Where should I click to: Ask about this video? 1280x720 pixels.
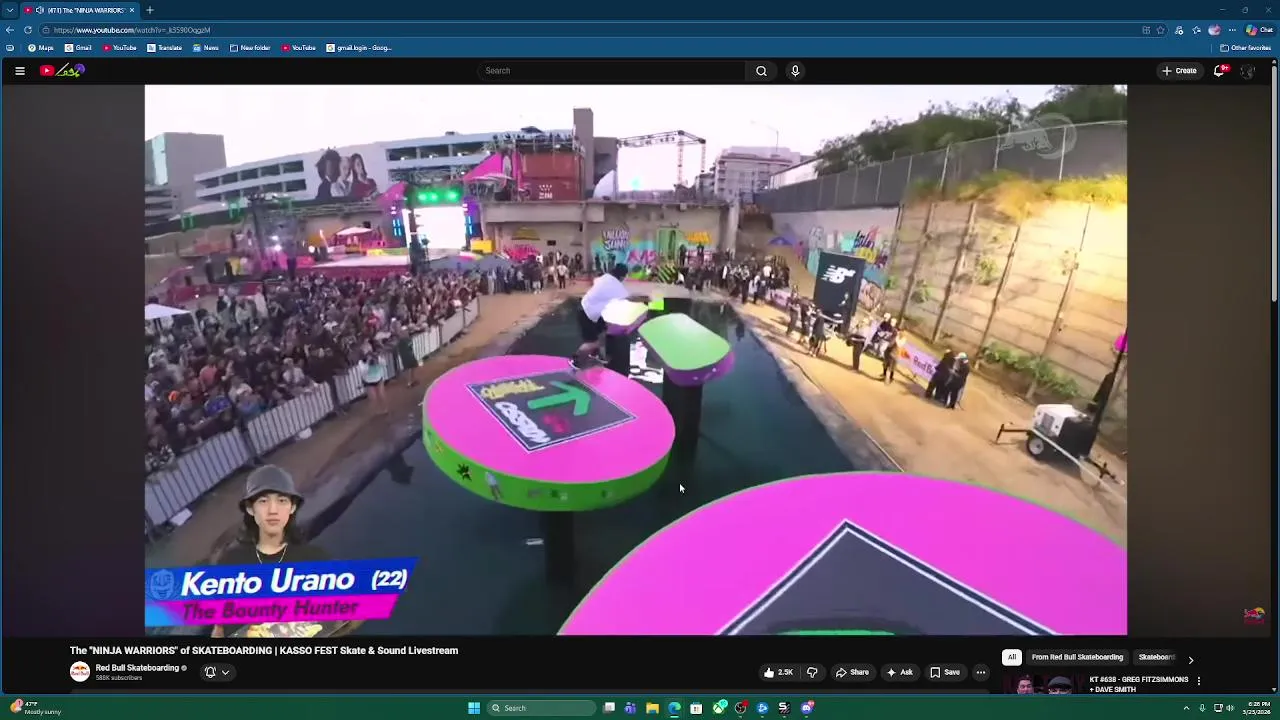click(x=899, y=672)
